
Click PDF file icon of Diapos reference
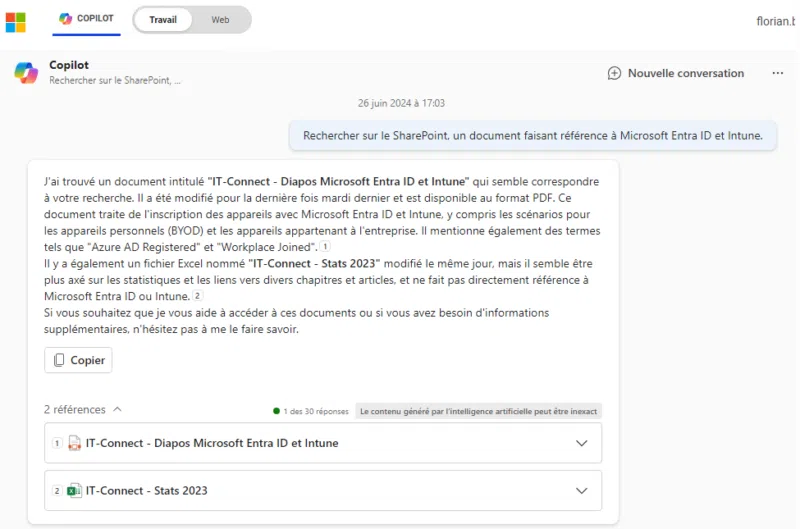coord(74,443)
